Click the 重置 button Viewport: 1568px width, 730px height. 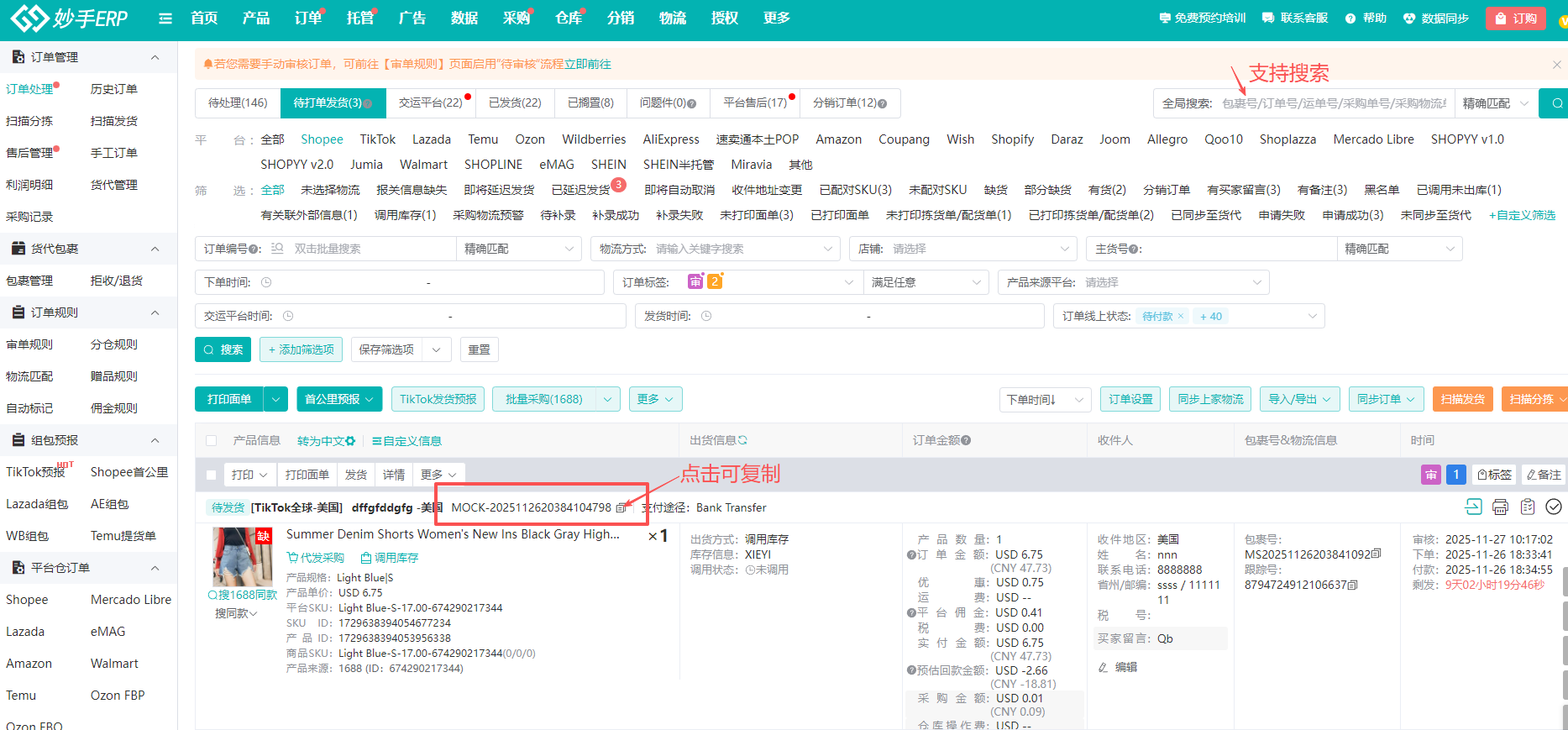480,349
